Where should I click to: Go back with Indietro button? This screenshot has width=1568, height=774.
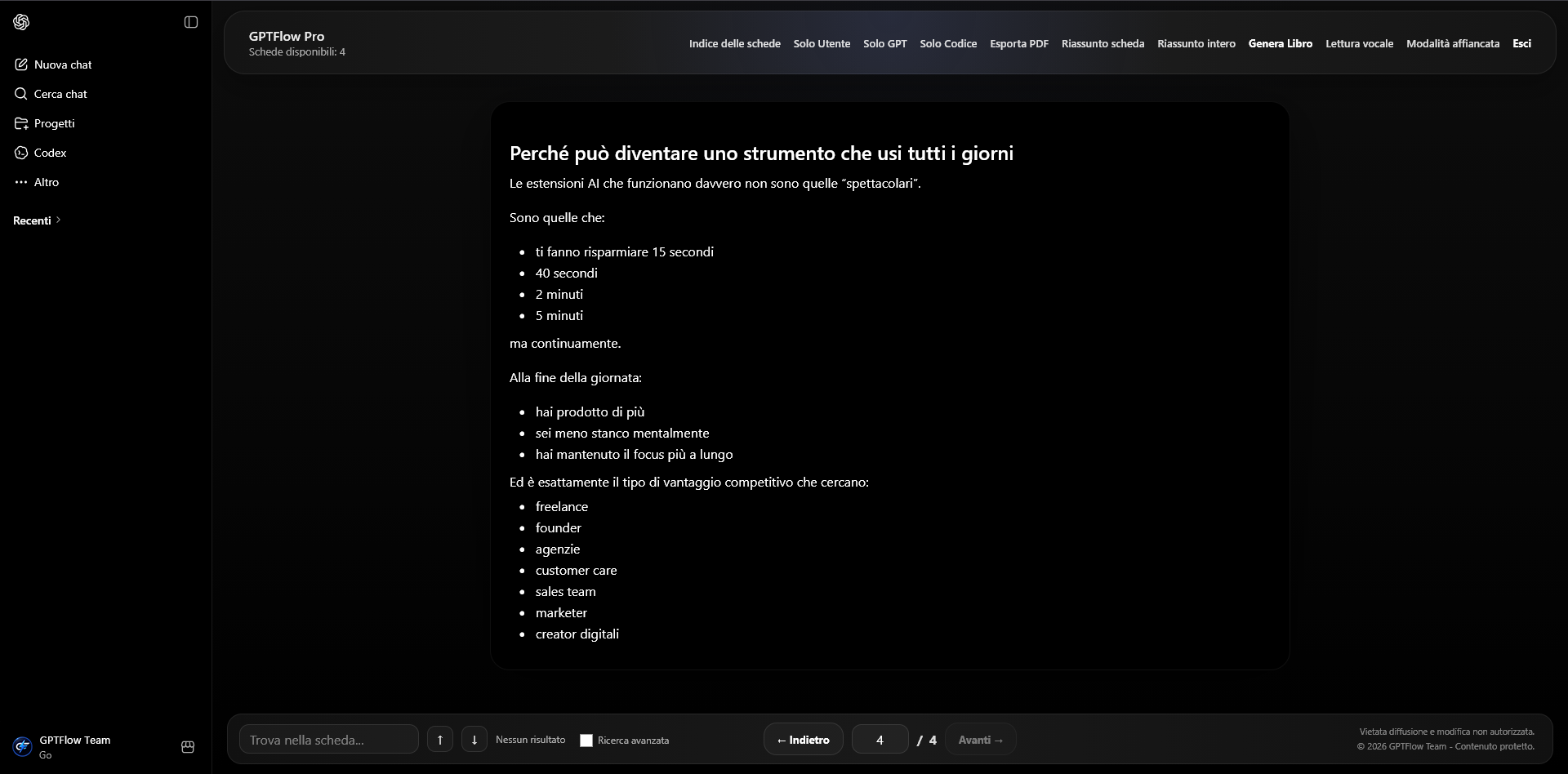tap(804, 740)
